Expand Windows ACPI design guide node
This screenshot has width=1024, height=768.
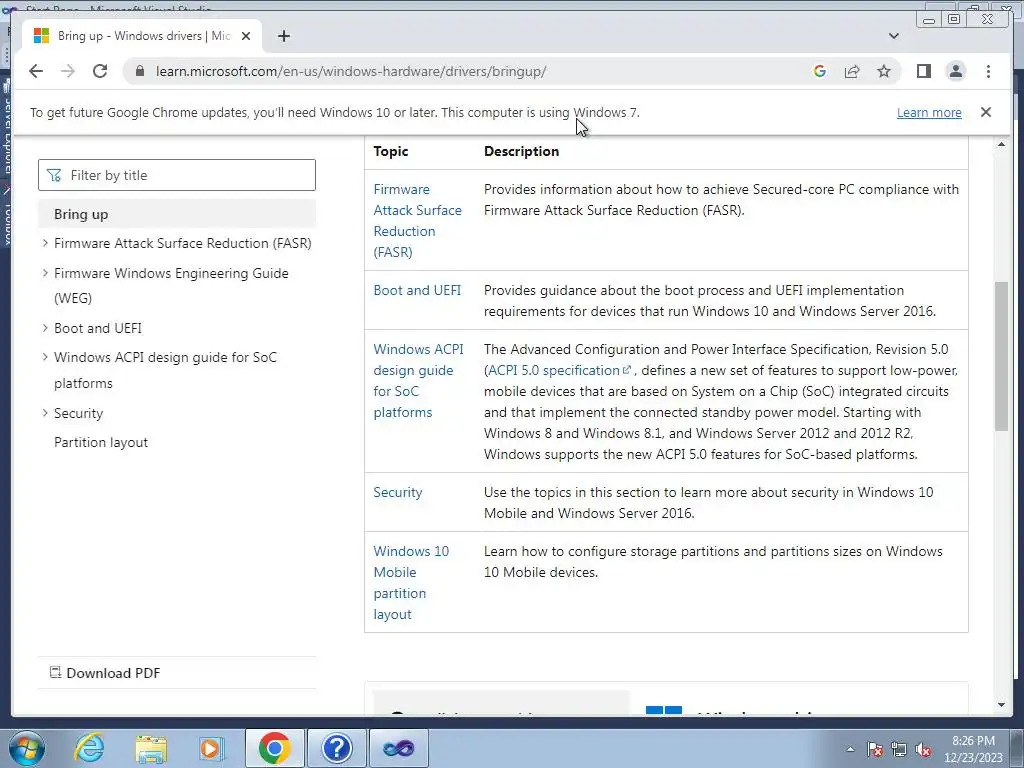(45, 357)
